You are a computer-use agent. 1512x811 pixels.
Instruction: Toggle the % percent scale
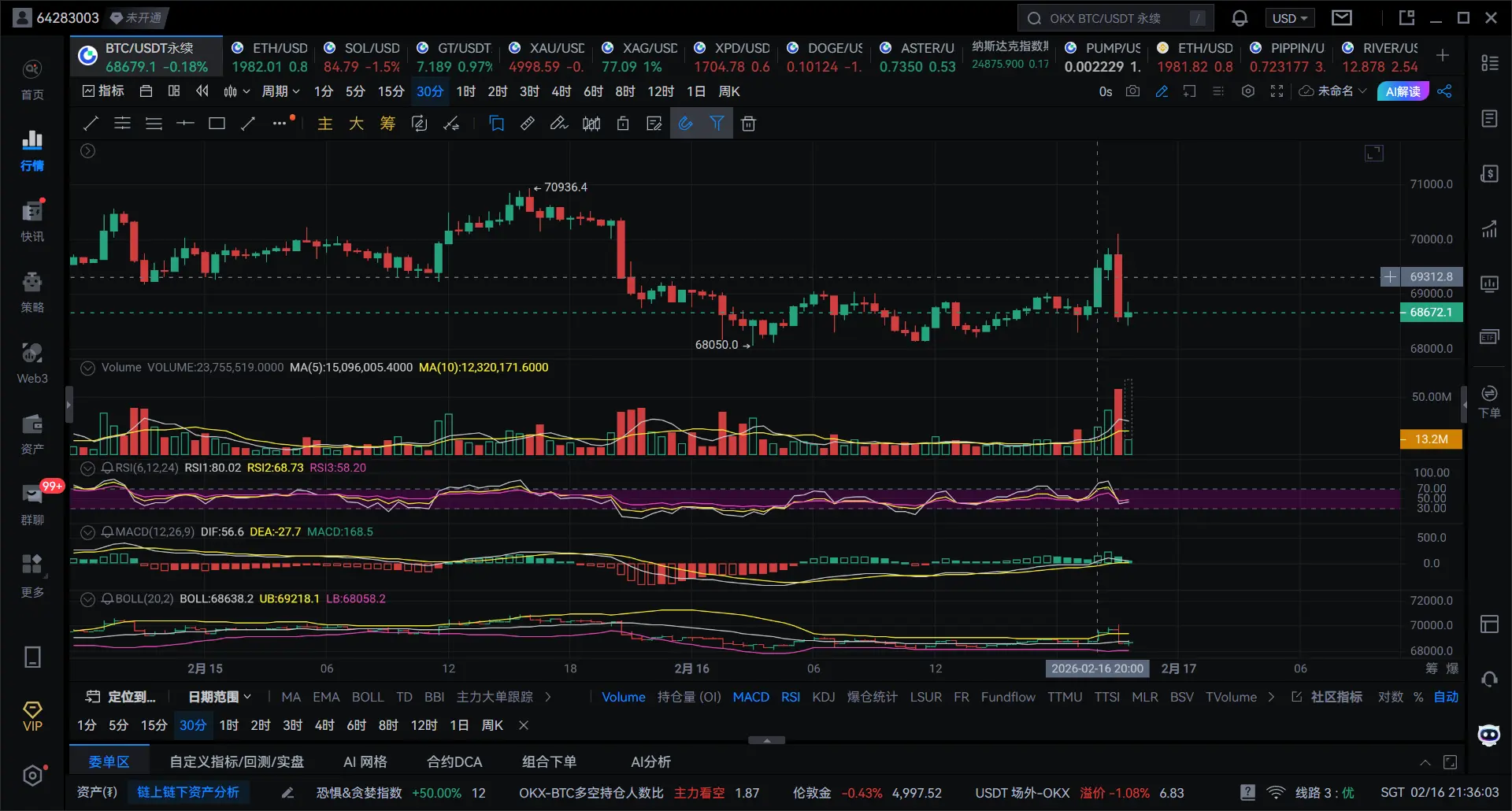click(x=1418, y=697)
